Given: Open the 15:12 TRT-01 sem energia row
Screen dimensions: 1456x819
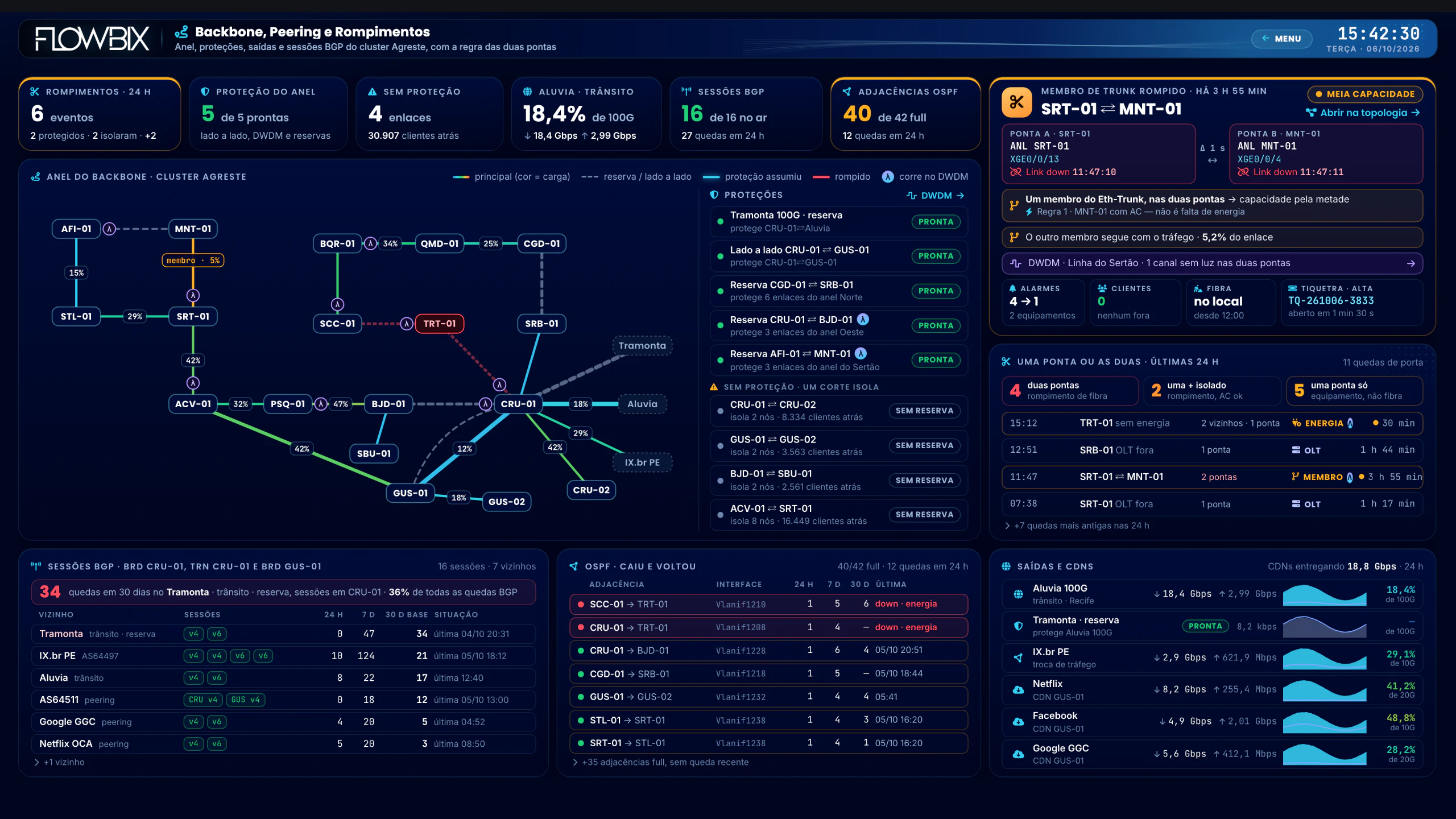Looking at the screenshot, I should coord(1212,423).
